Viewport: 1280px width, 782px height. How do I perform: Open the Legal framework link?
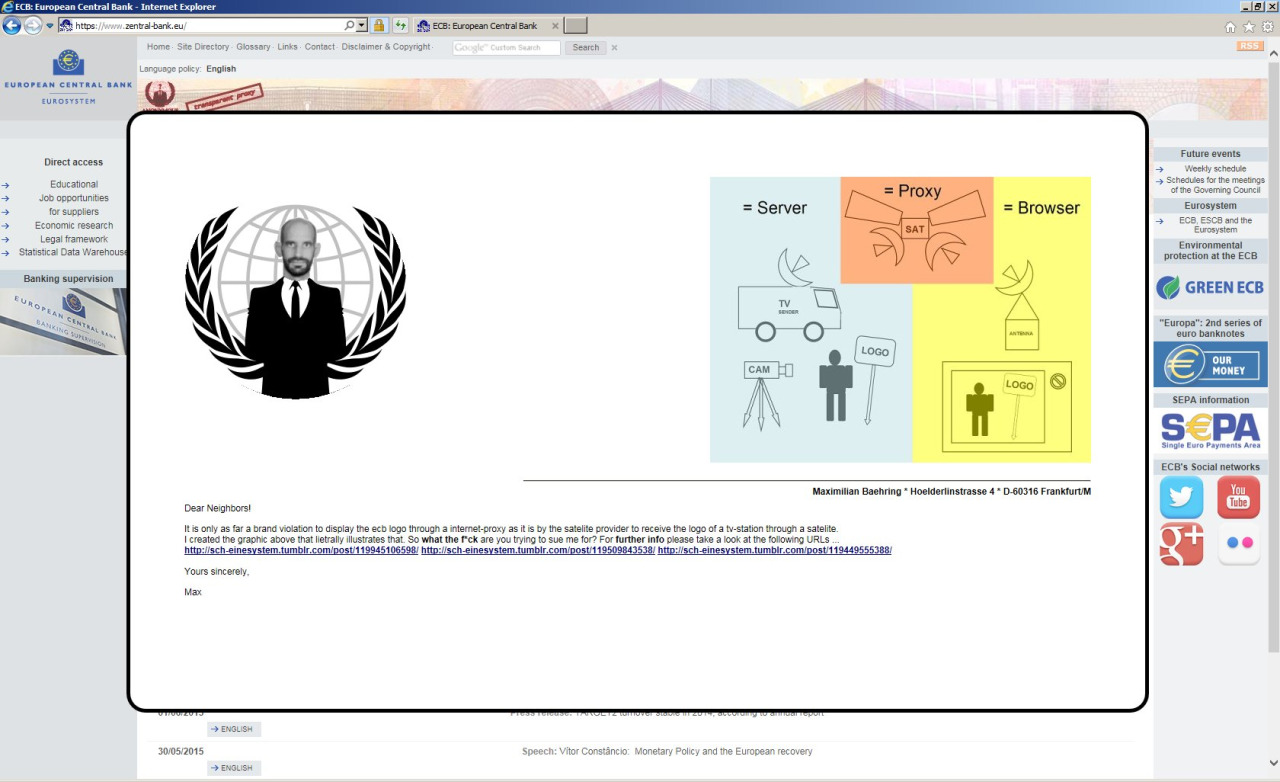click(74, 239)
